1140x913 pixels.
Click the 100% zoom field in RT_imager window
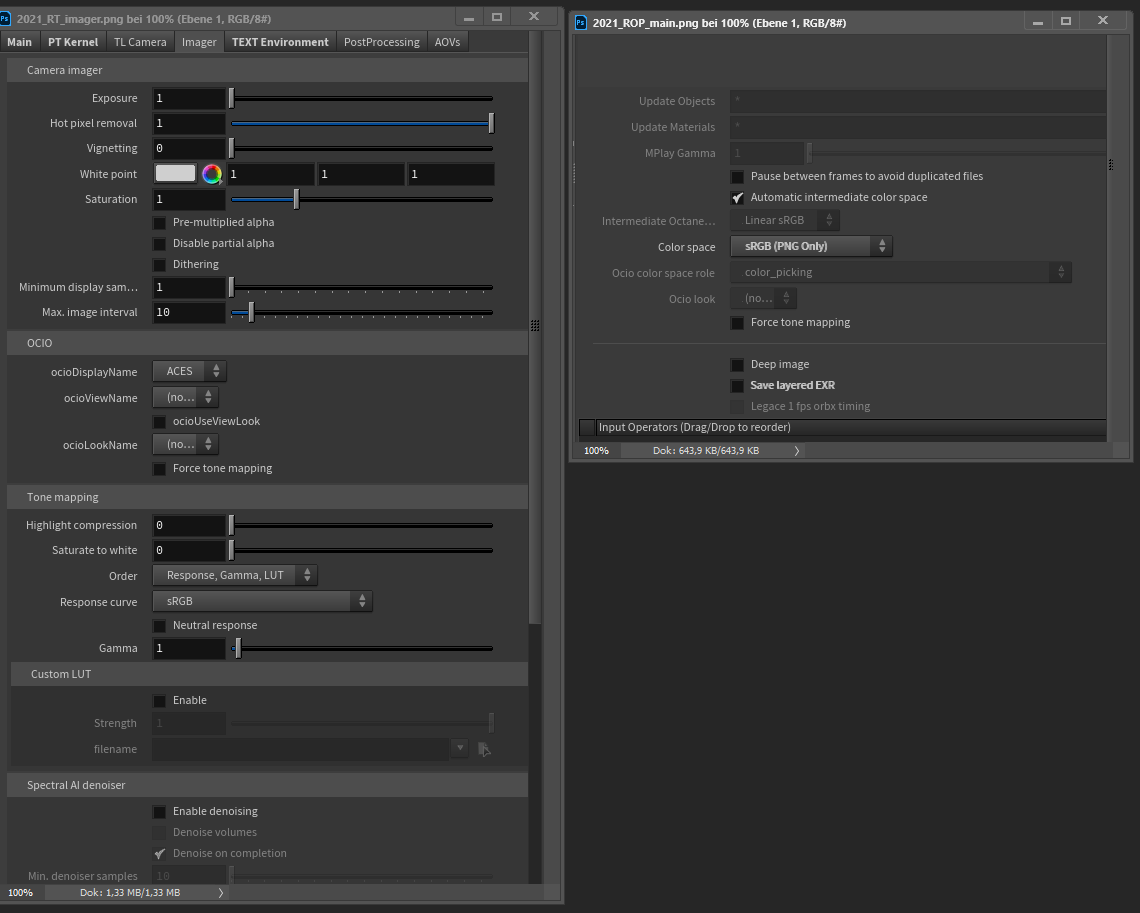pos(20,893)
